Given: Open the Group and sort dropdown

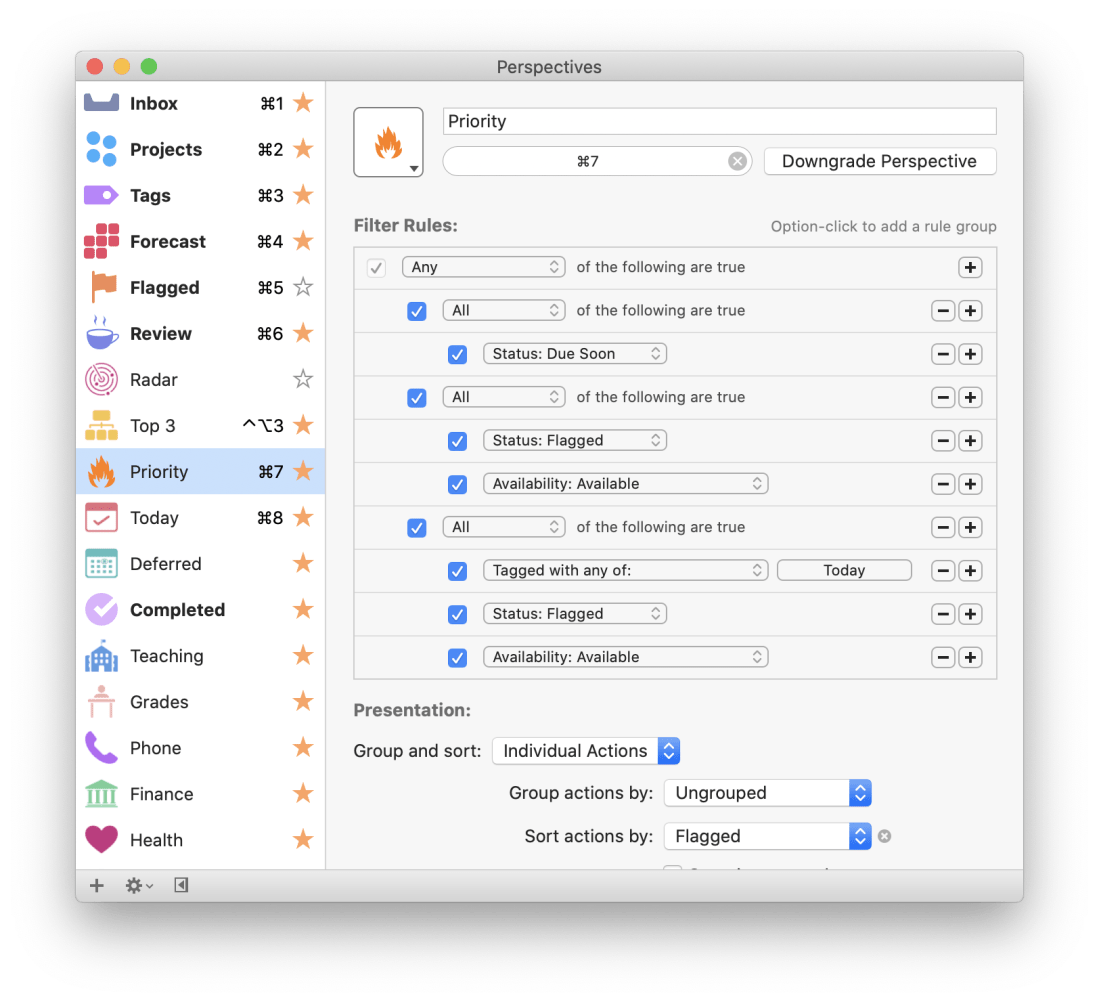Looking at the screenshot, I should coord(586,751).
